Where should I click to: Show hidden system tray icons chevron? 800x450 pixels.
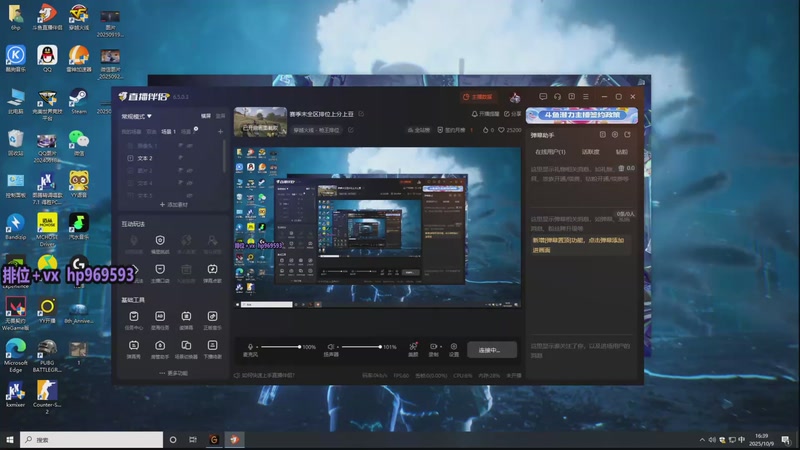pos(702,440)
